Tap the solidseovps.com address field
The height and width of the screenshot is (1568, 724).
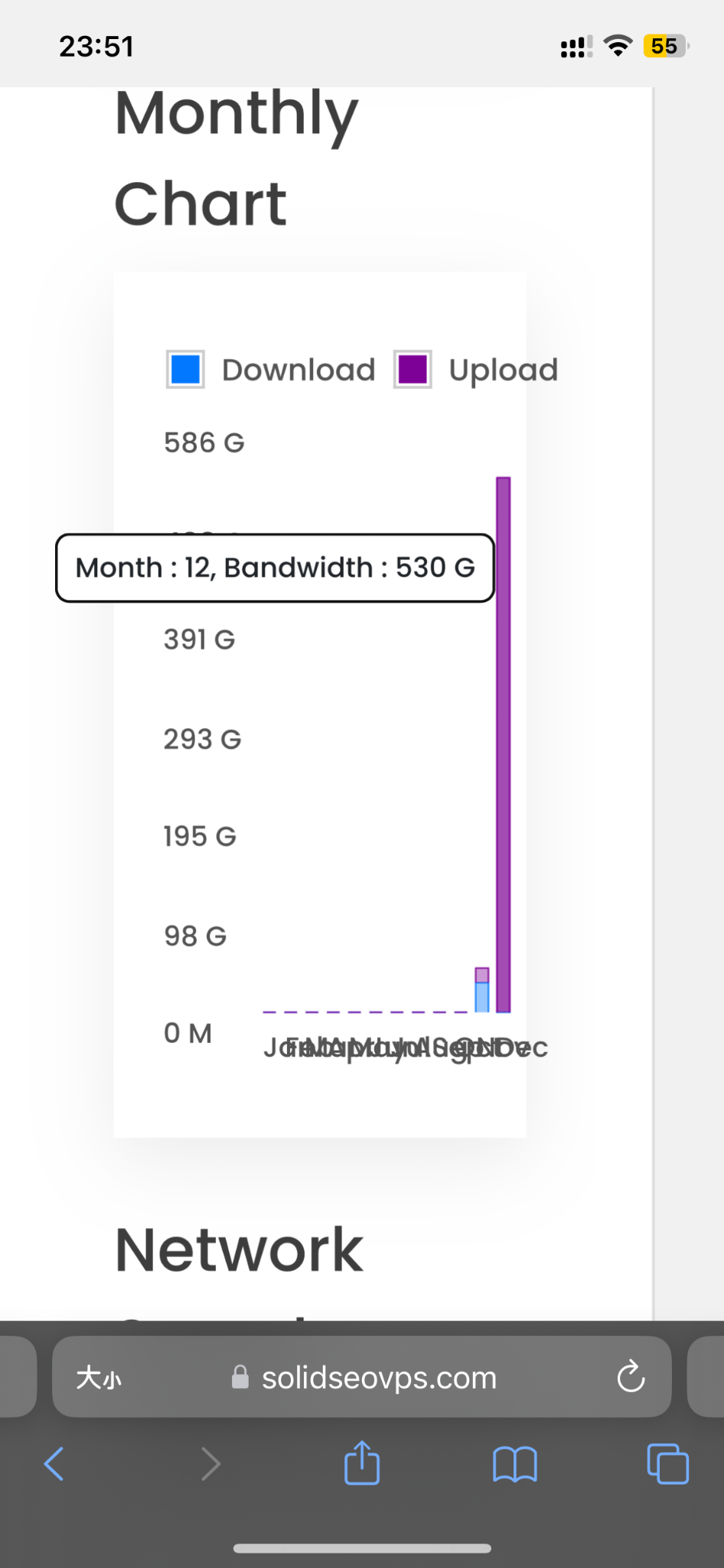pos(379,1377)
